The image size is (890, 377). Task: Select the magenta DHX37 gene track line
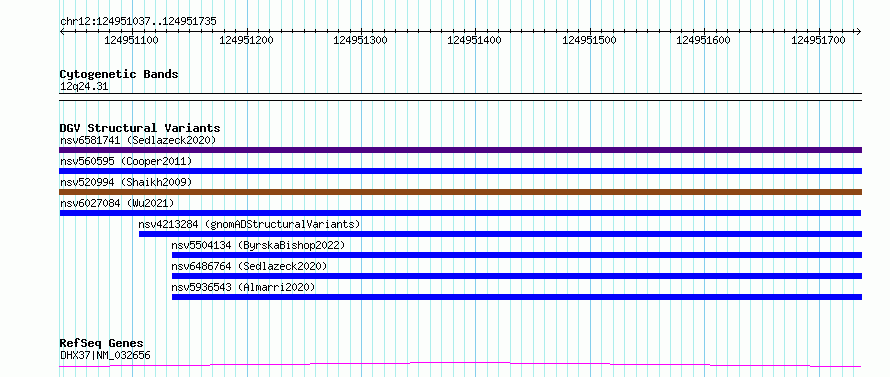pos(460,365)
